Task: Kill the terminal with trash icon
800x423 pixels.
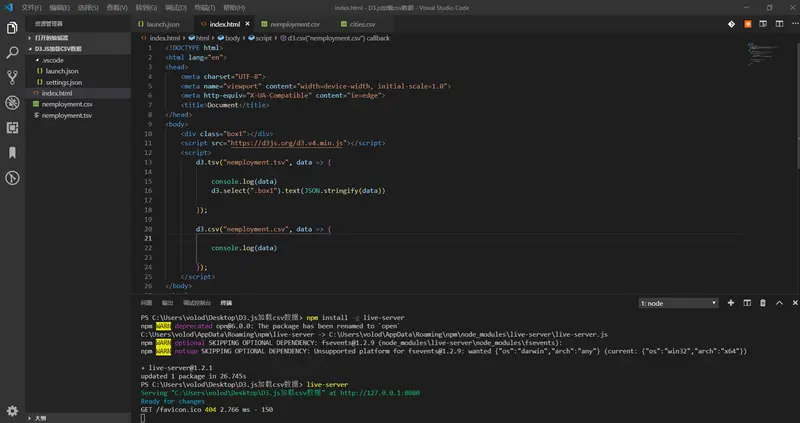Action: point(763,303)
